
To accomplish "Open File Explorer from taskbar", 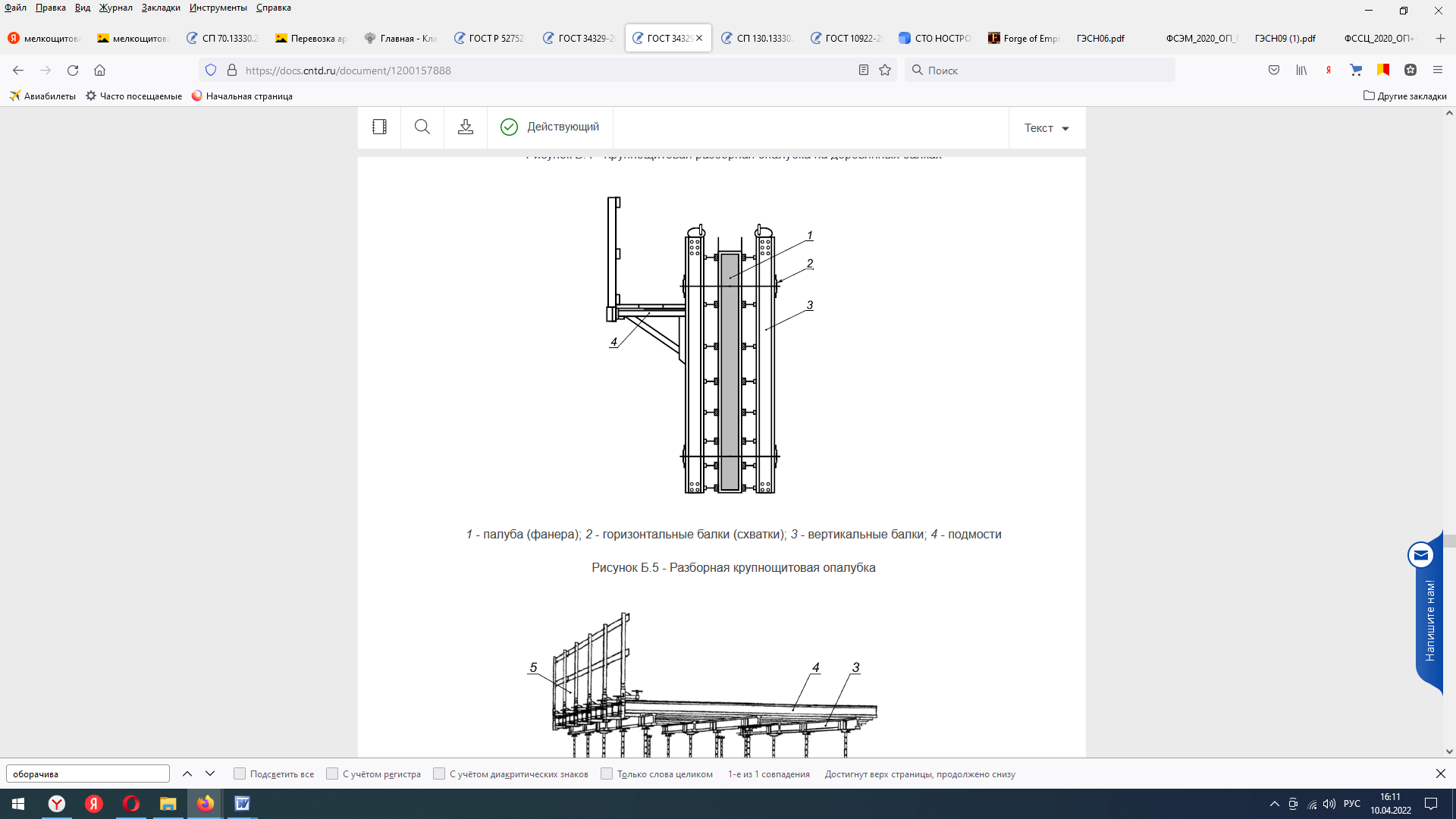I will pyautogui.click(x=168, y=804).
